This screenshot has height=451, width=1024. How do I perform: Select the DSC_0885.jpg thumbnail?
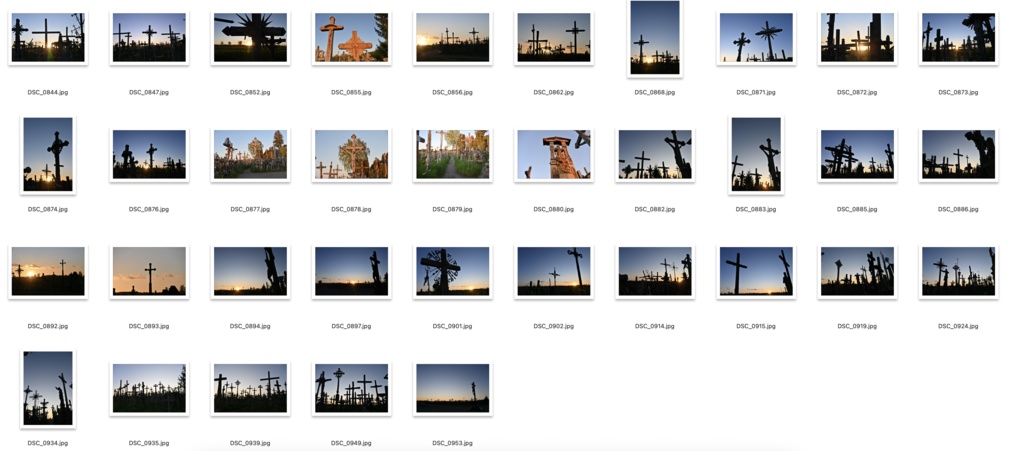click(x=857, y=155)
